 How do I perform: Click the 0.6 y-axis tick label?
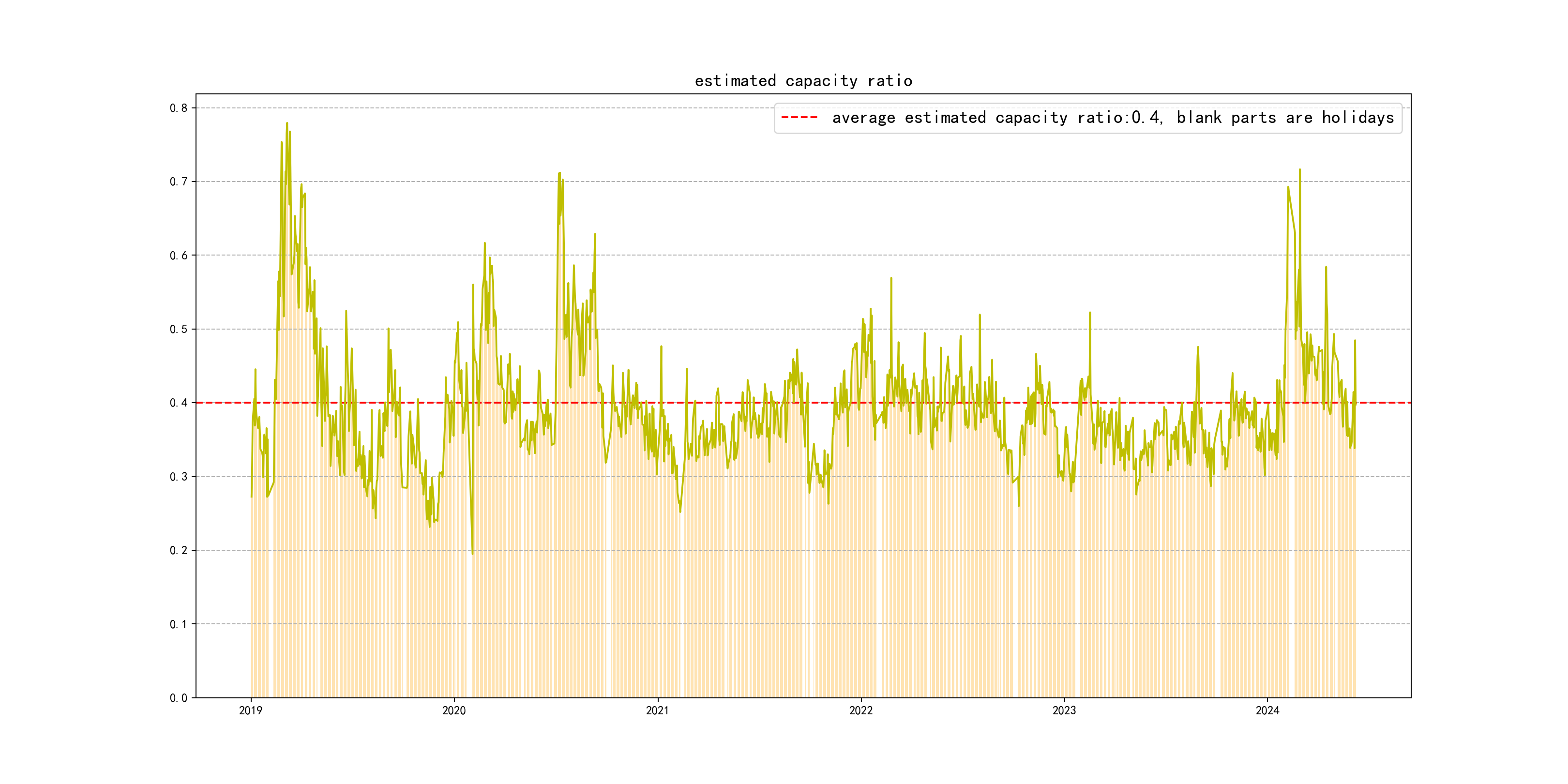point(179,256)
